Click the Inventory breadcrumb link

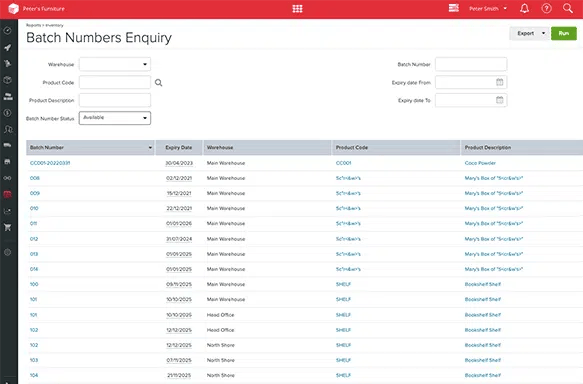click(54, 25)
